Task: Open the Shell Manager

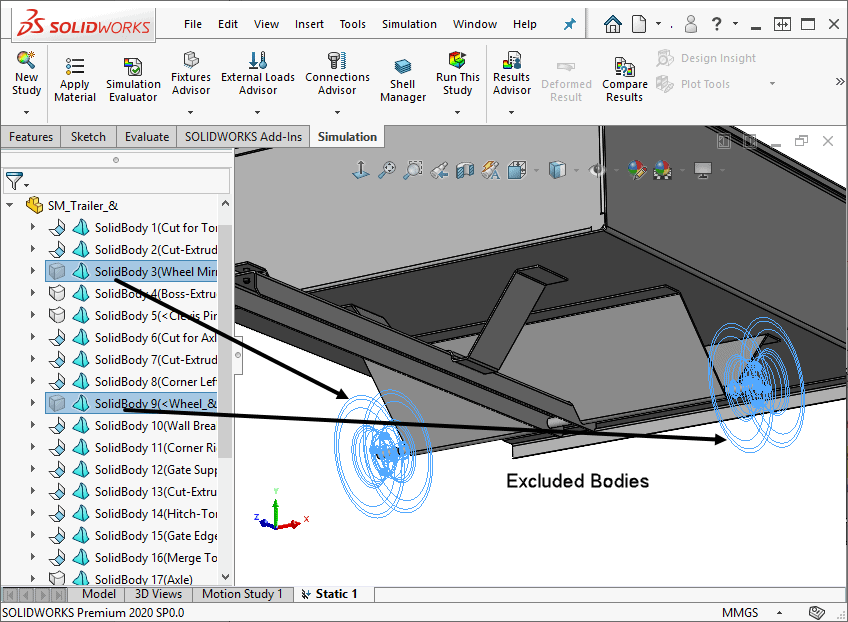Action: point(403,80)
